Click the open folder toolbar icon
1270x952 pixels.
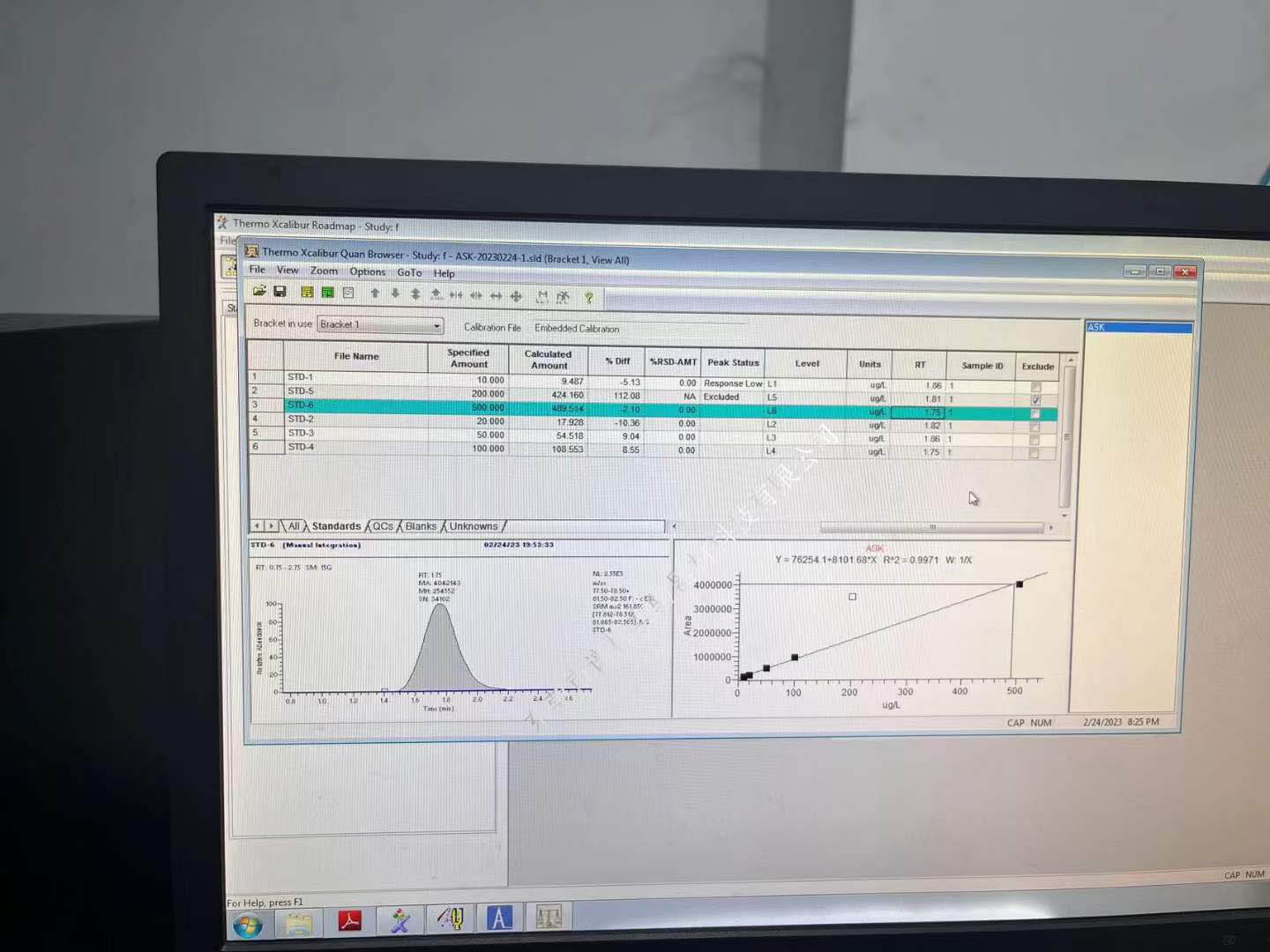tap(259, 291)
